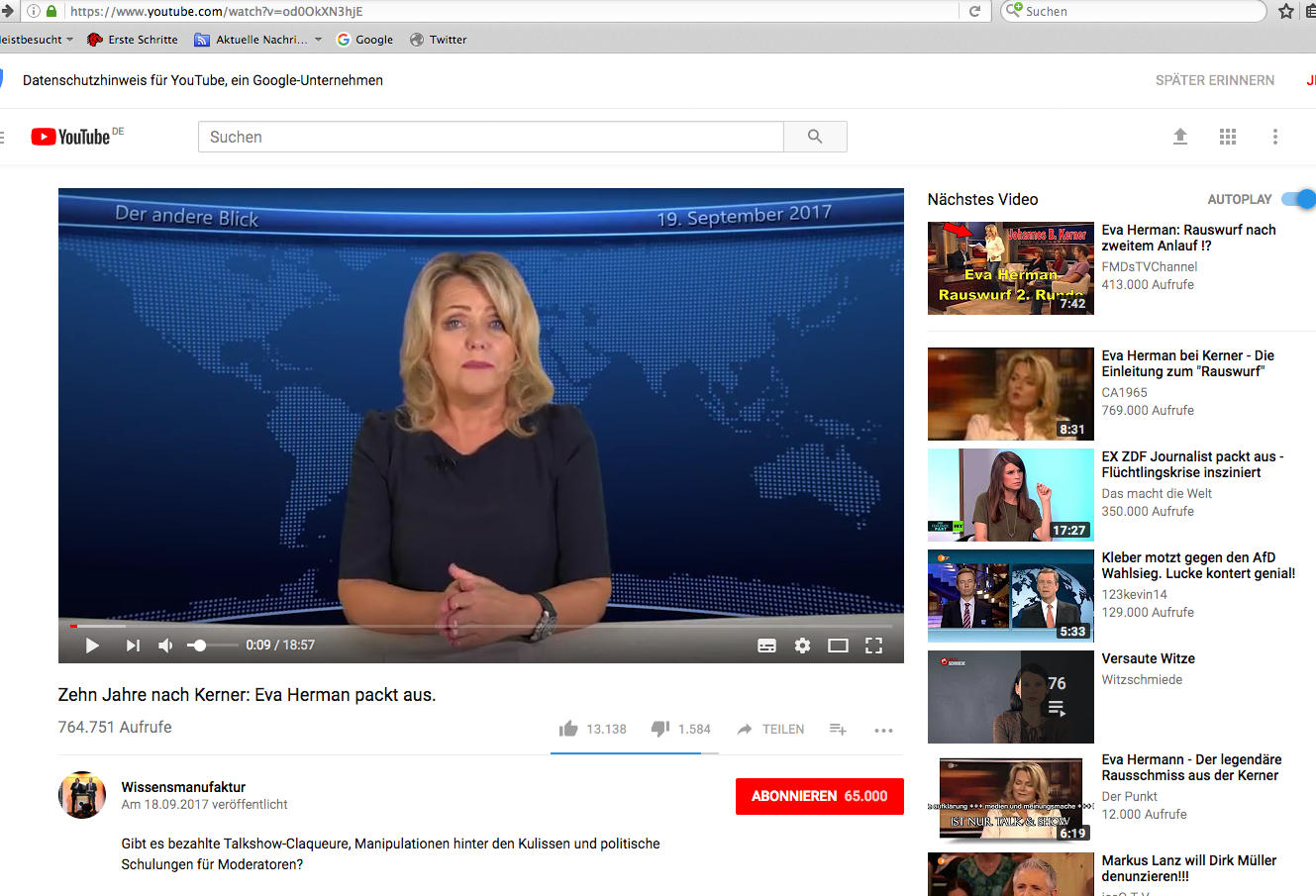Open title 'Eva Hermann - Der legendäre Rausschmiss'
The image size is (1316, 896).
pyautogui.click(x=1191, y=767)
